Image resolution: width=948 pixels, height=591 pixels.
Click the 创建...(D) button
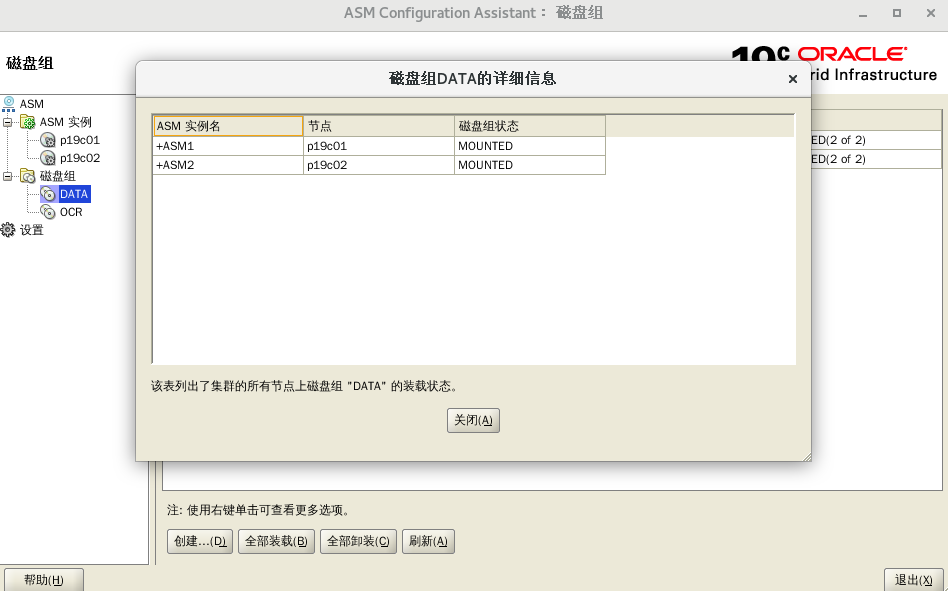(200, 541)
